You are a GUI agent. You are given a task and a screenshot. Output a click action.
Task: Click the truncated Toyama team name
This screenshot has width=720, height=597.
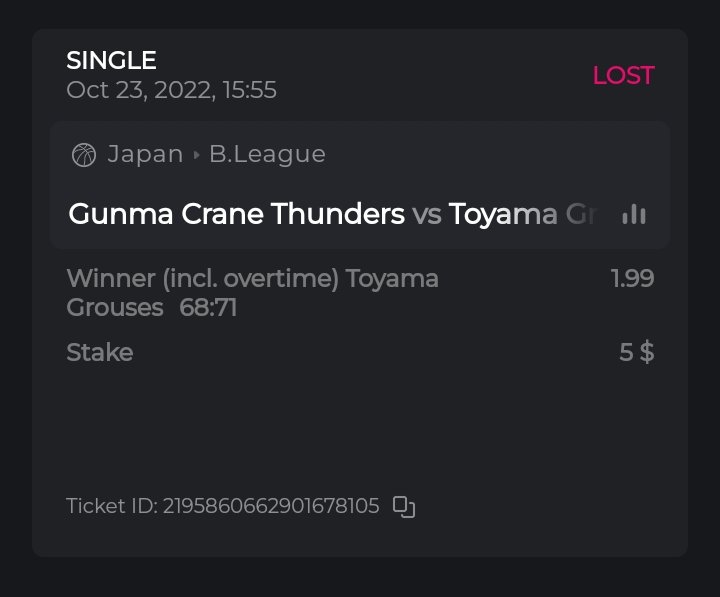click(x=522, y=214)
